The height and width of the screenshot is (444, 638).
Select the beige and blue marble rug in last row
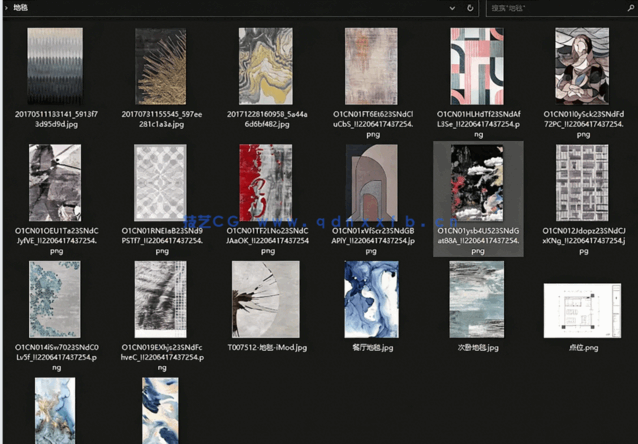click(55, 412)
